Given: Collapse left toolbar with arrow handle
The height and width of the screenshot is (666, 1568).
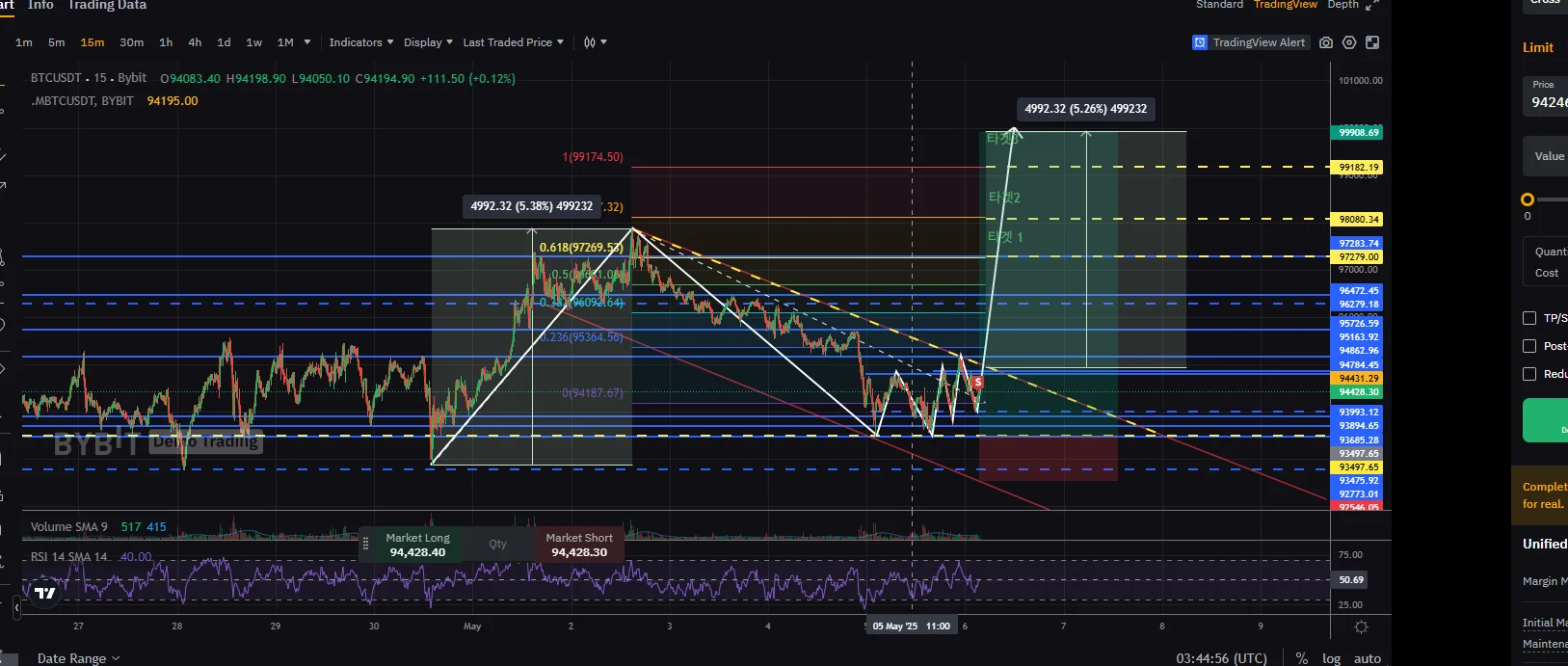Looking at the screenshot, I should pos(16,608).
